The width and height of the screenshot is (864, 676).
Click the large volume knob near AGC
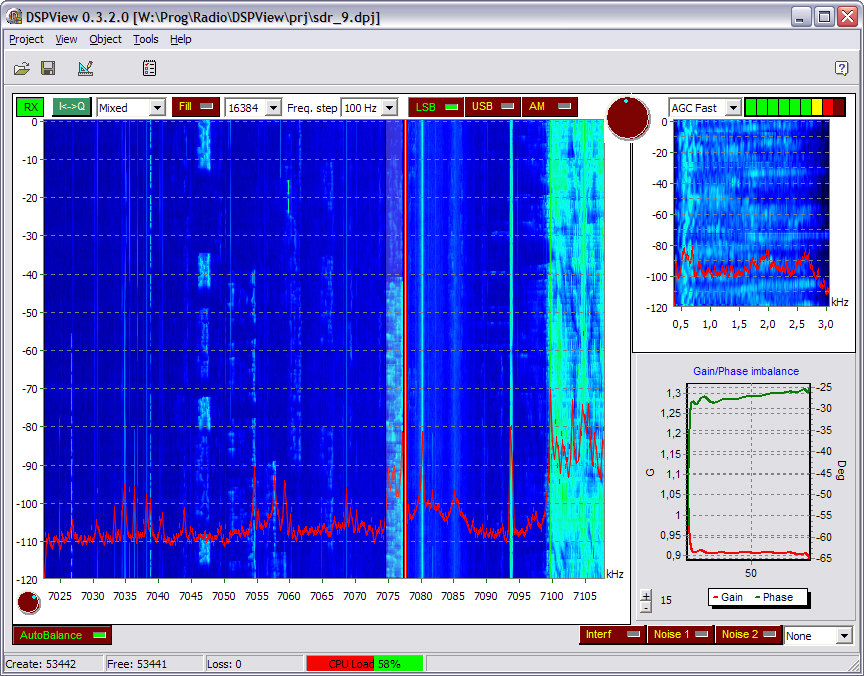[x=627, y=118]
